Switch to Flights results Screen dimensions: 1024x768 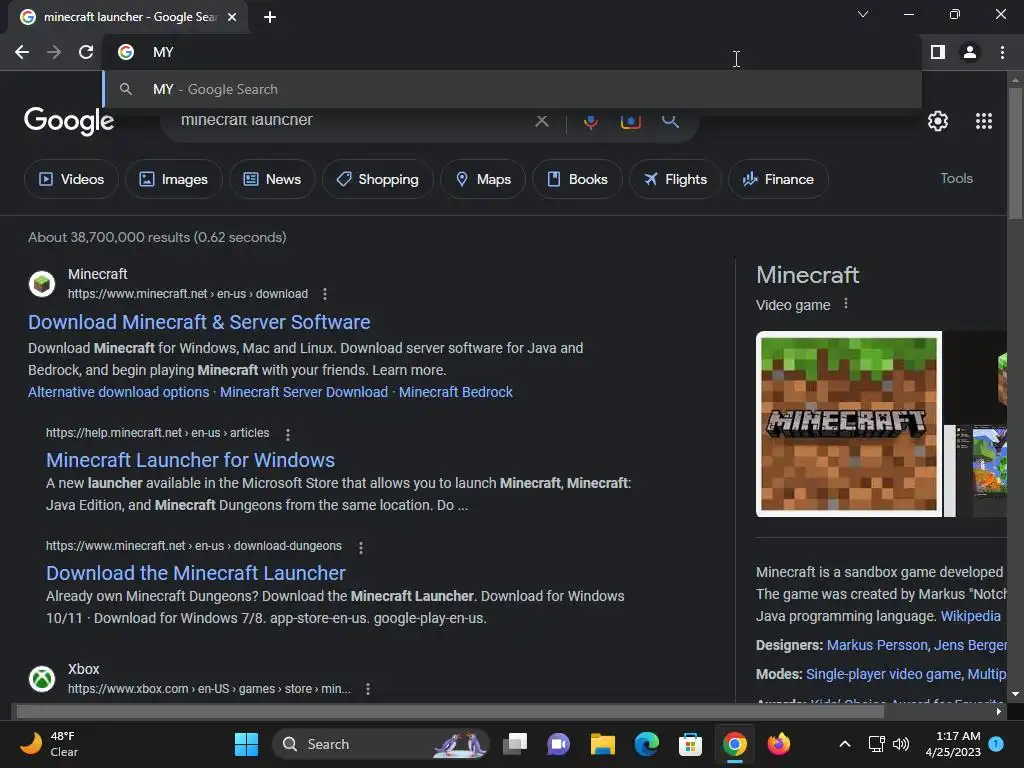[675, 179]
